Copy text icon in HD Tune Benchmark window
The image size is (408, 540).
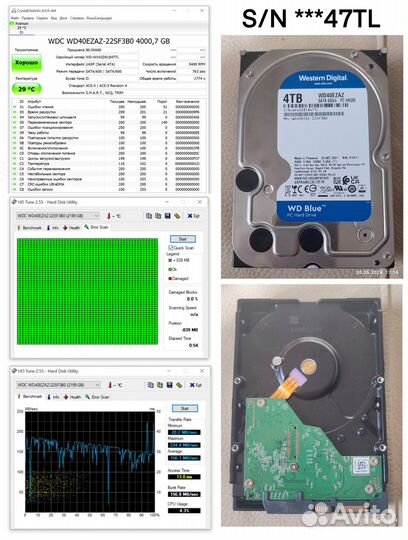coord(150,385)
